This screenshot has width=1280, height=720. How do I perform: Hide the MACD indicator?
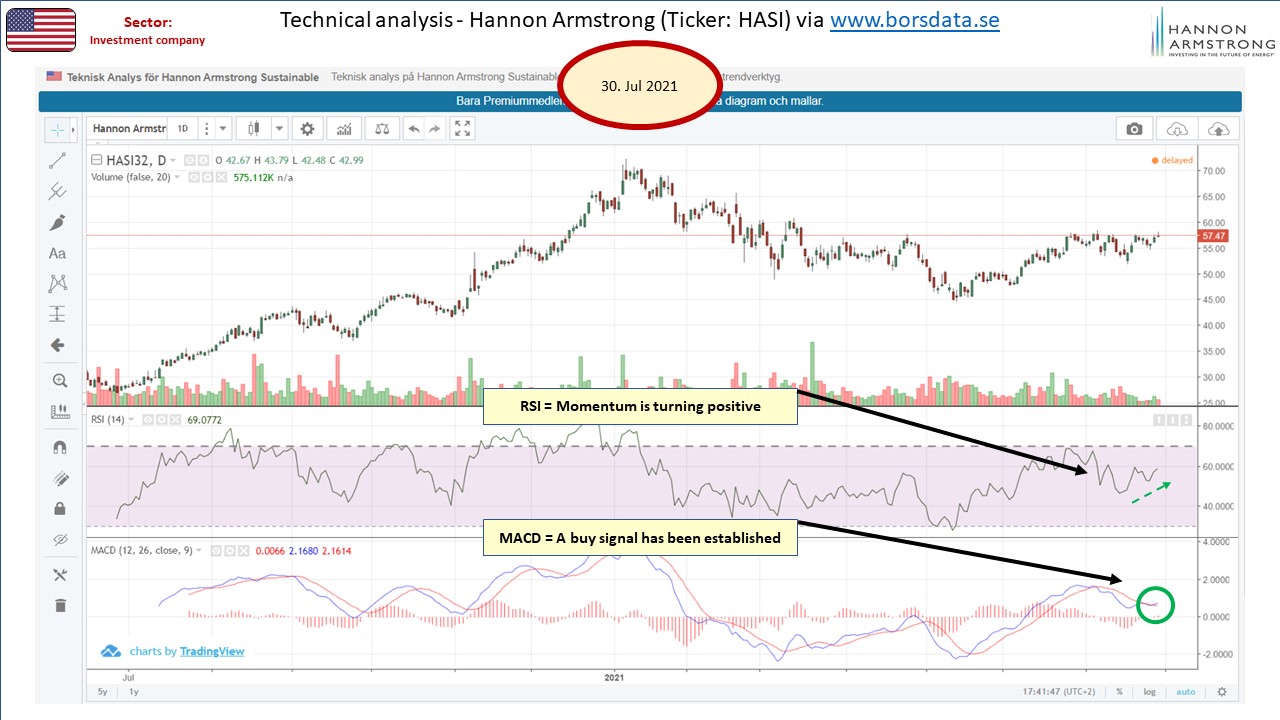pos(214,550)
